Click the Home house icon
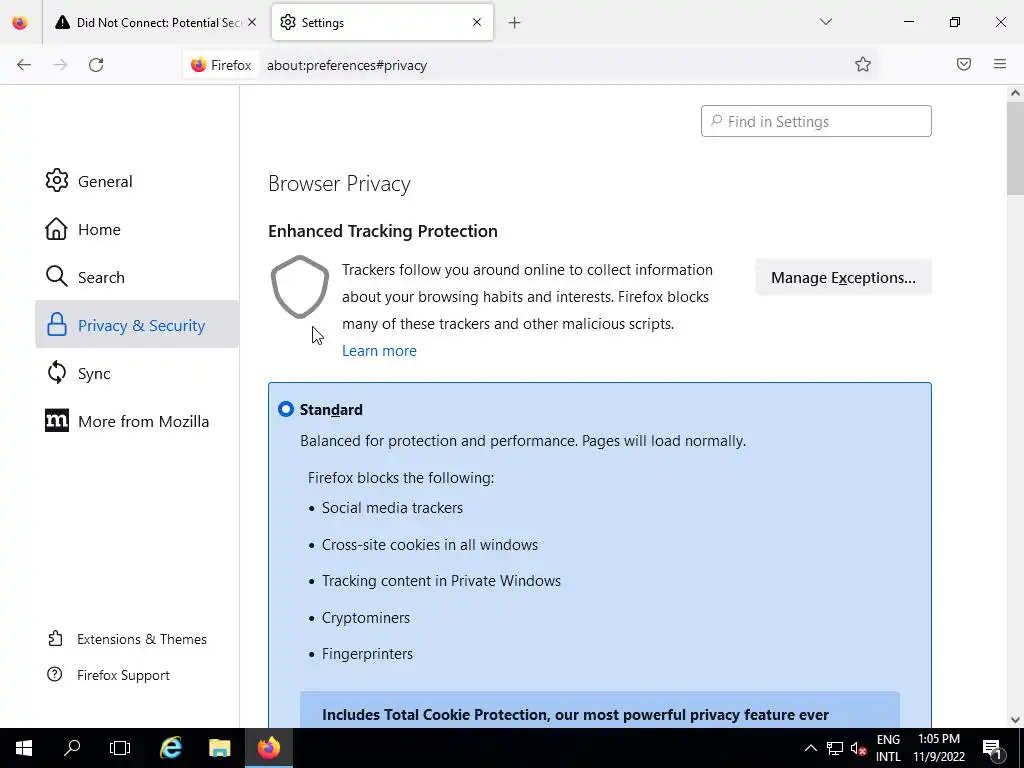This screenshot has width=1024, height=768. click(x=57, y=229)
